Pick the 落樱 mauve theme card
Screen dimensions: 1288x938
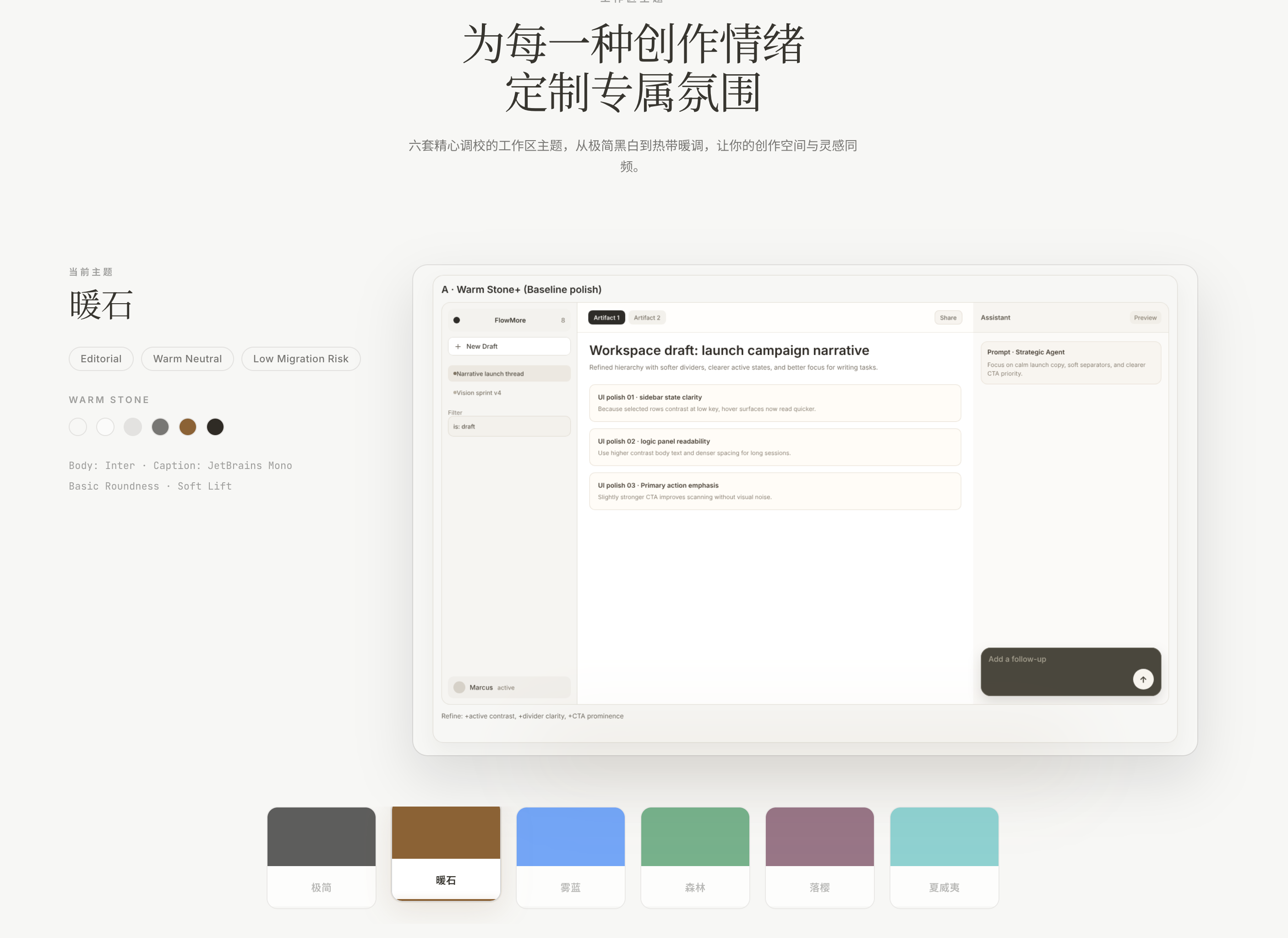click(x=819, y=857)
